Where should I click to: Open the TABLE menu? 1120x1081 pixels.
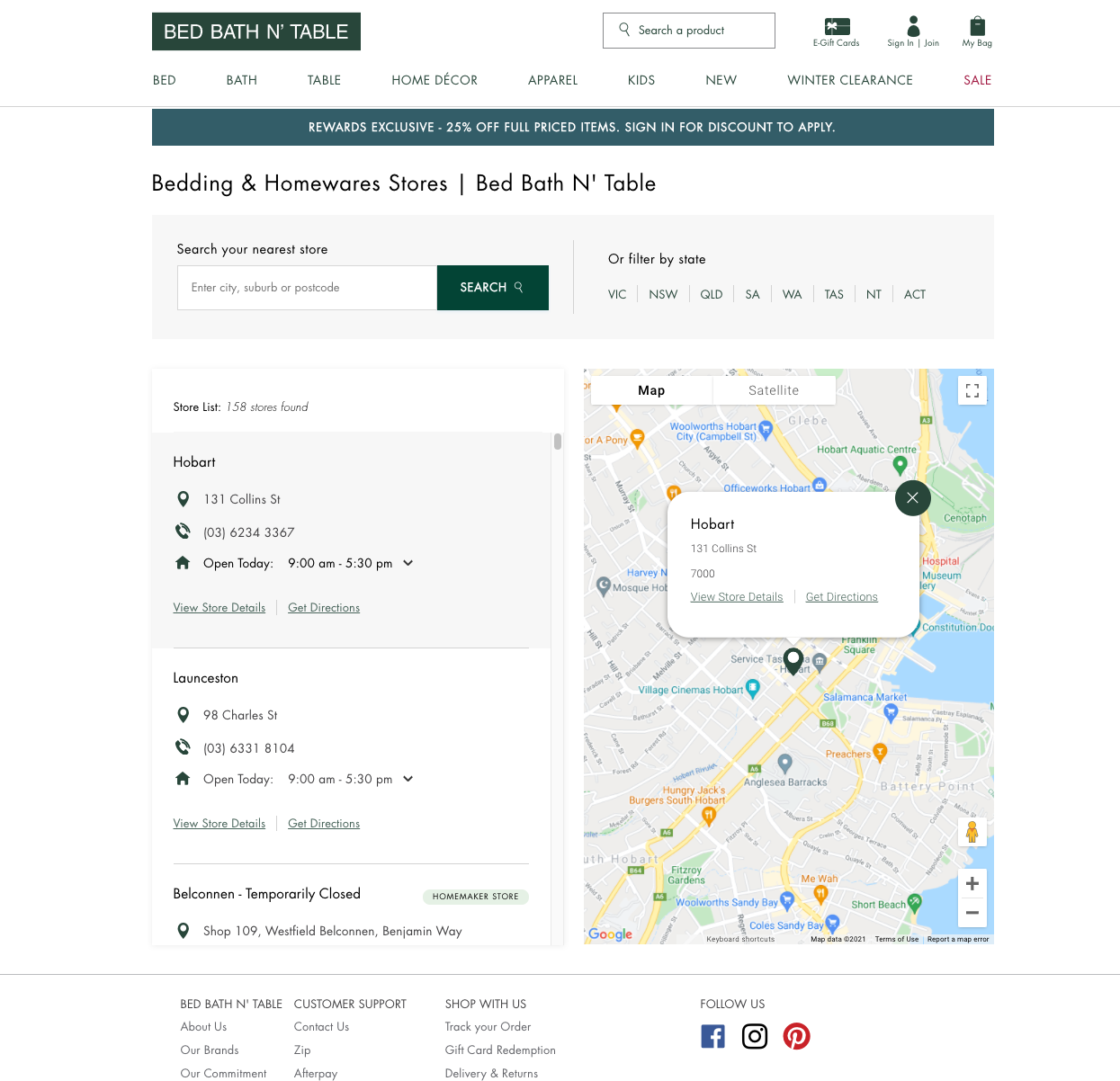tap(324, 80)
